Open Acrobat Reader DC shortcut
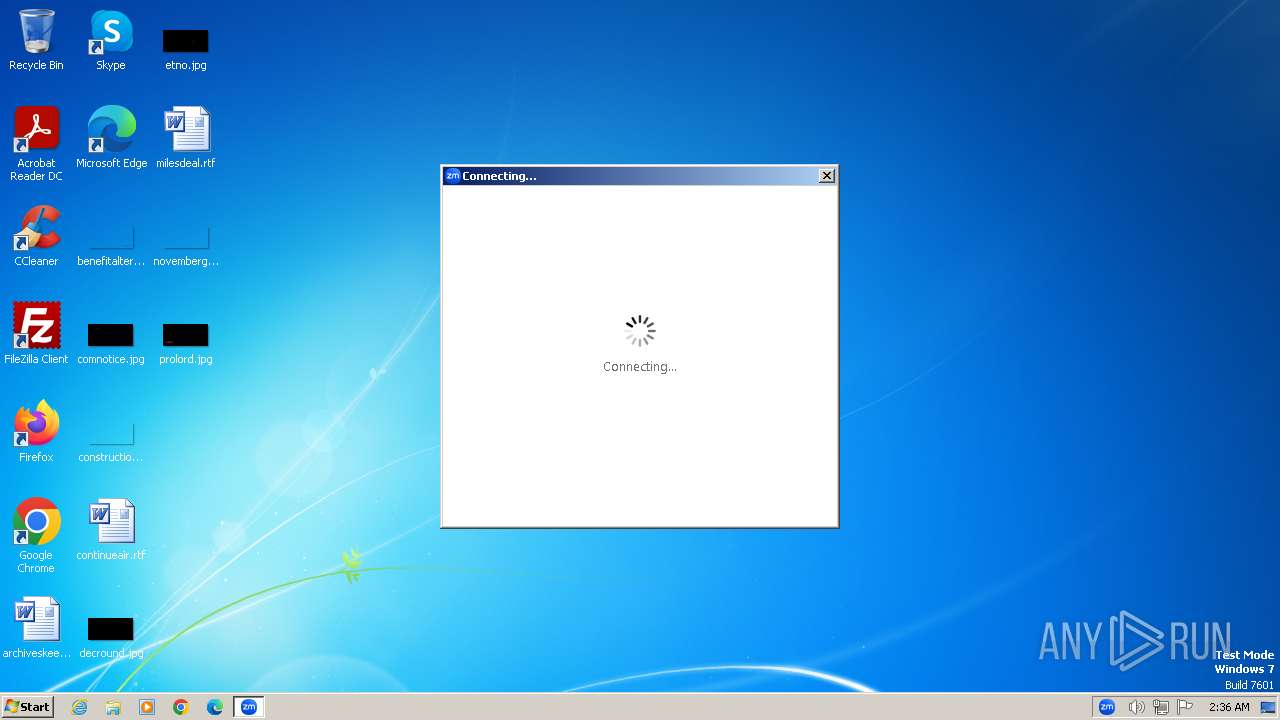Screen dimensions: 1280x720 tap(36, 143)
